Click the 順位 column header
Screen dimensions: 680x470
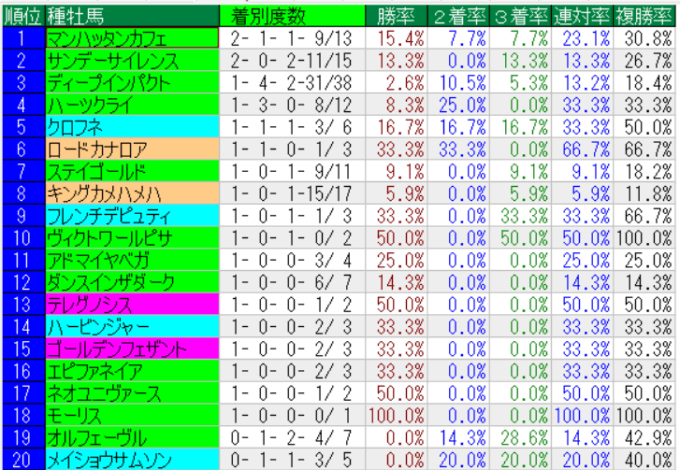pyautogui.click(x=23, y=16)
